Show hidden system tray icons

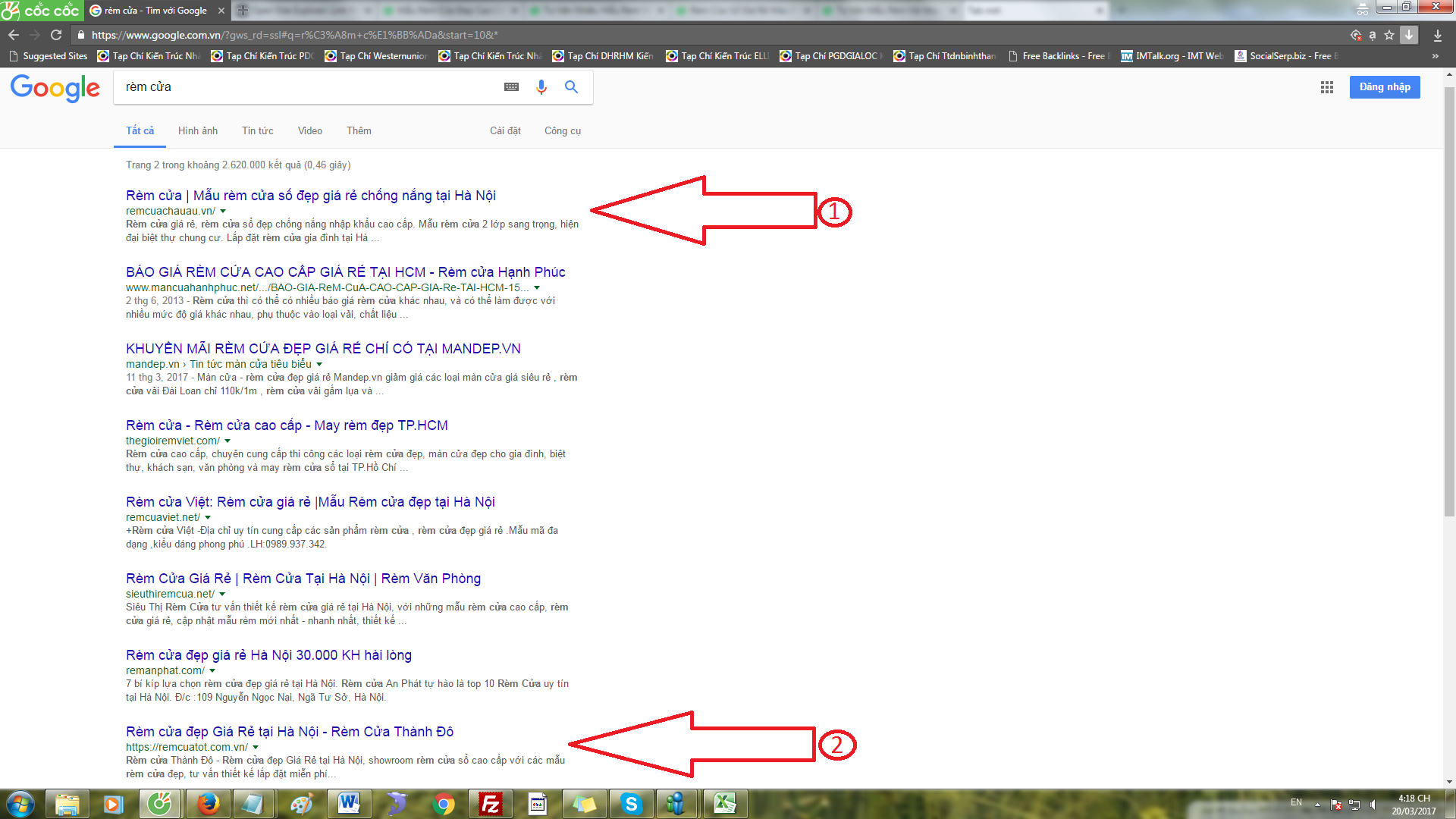pyautogui.click(x=1317, y=805)
